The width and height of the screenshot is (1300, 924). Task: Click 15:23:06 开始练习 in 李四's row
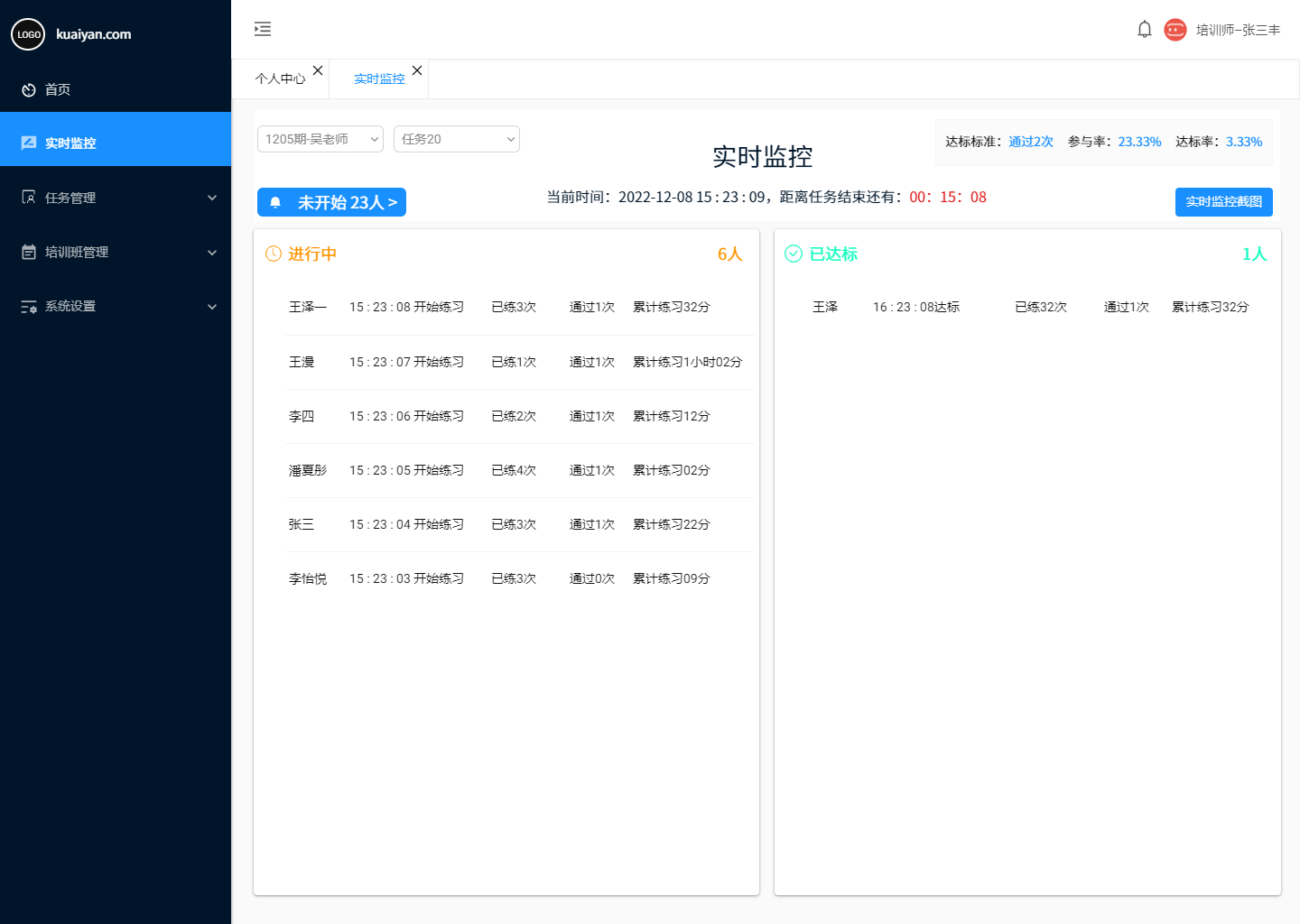pos(407,416)
